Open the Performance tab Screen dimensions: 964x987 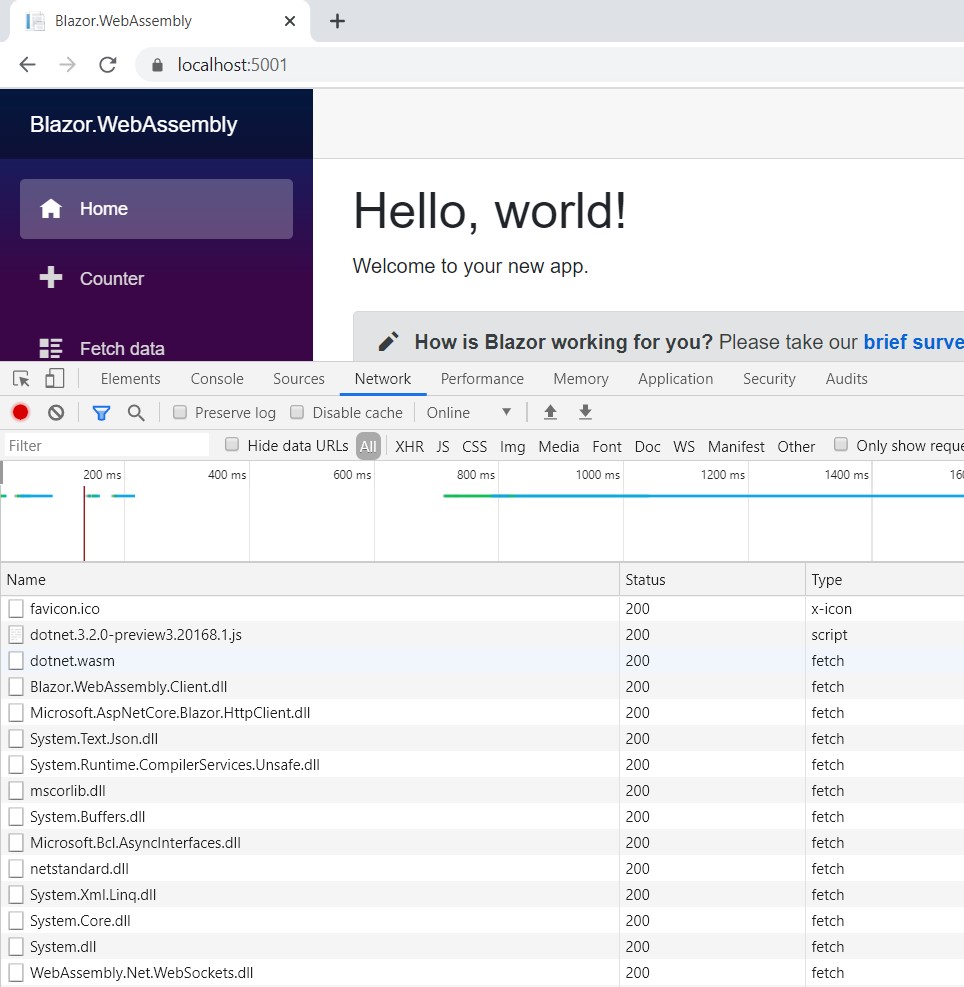pyautogui.click(x=482, y=379)
